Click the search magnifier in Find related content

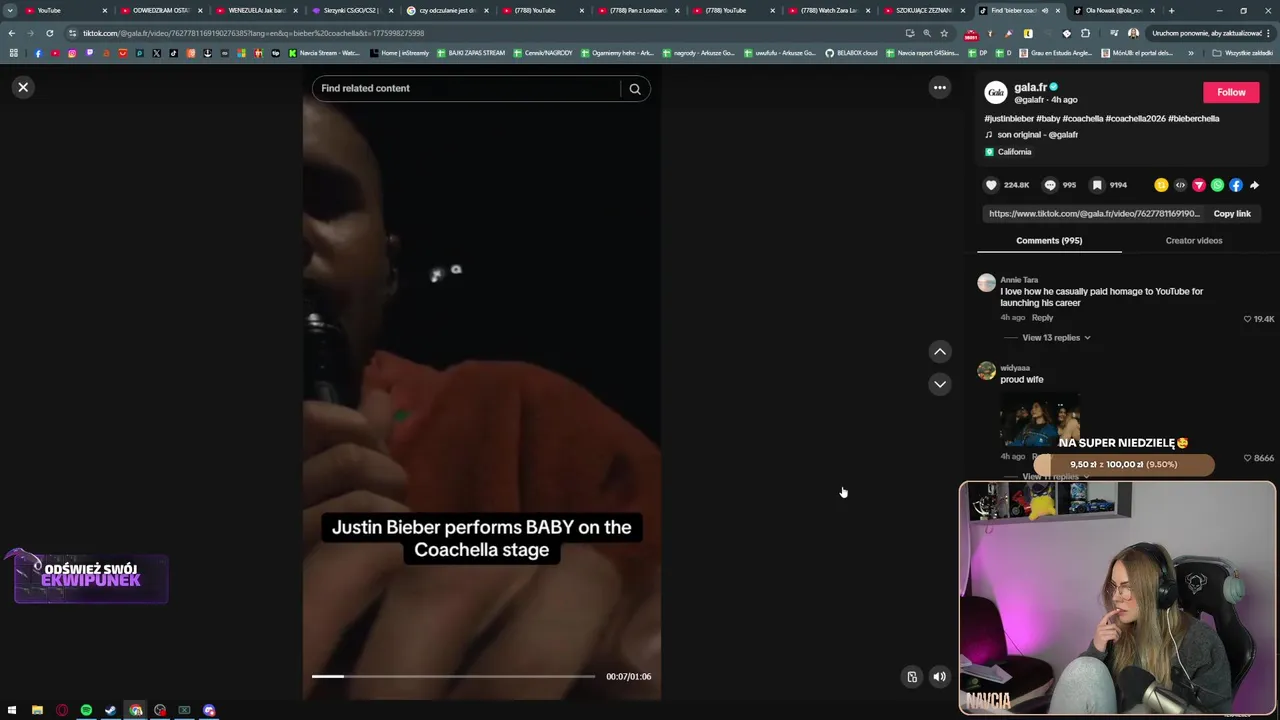coord(634,88)
